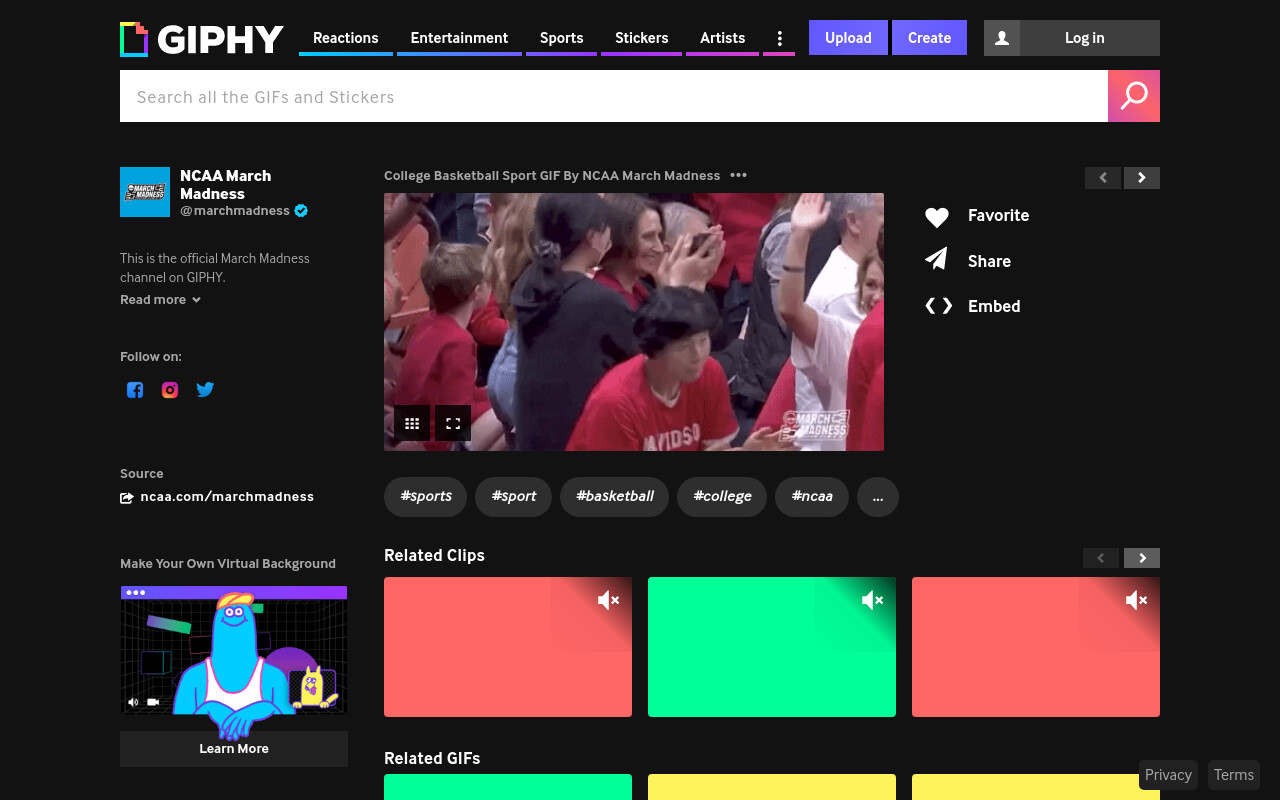Click the user avatar icon
Image resolution: width=1280 pixels, height=800 pixels.
[1002, 38]
